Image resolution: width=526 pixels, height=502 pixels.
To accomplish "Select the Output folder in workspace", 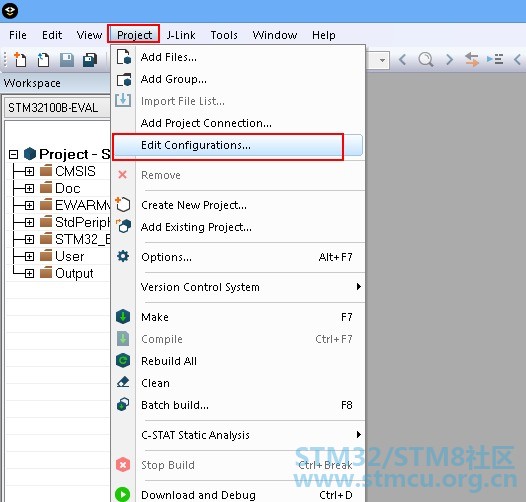I will [x=74, y=273].
